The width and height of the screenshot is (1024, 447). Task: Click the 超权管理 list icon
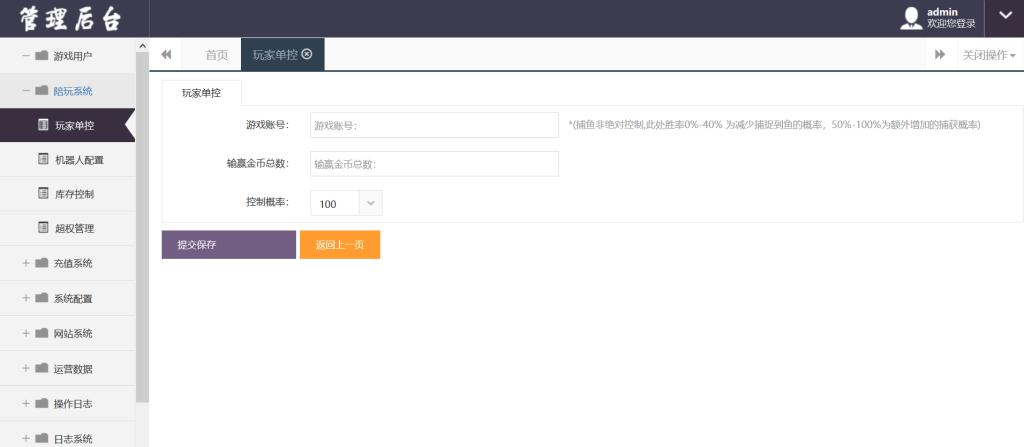(43, 228)
